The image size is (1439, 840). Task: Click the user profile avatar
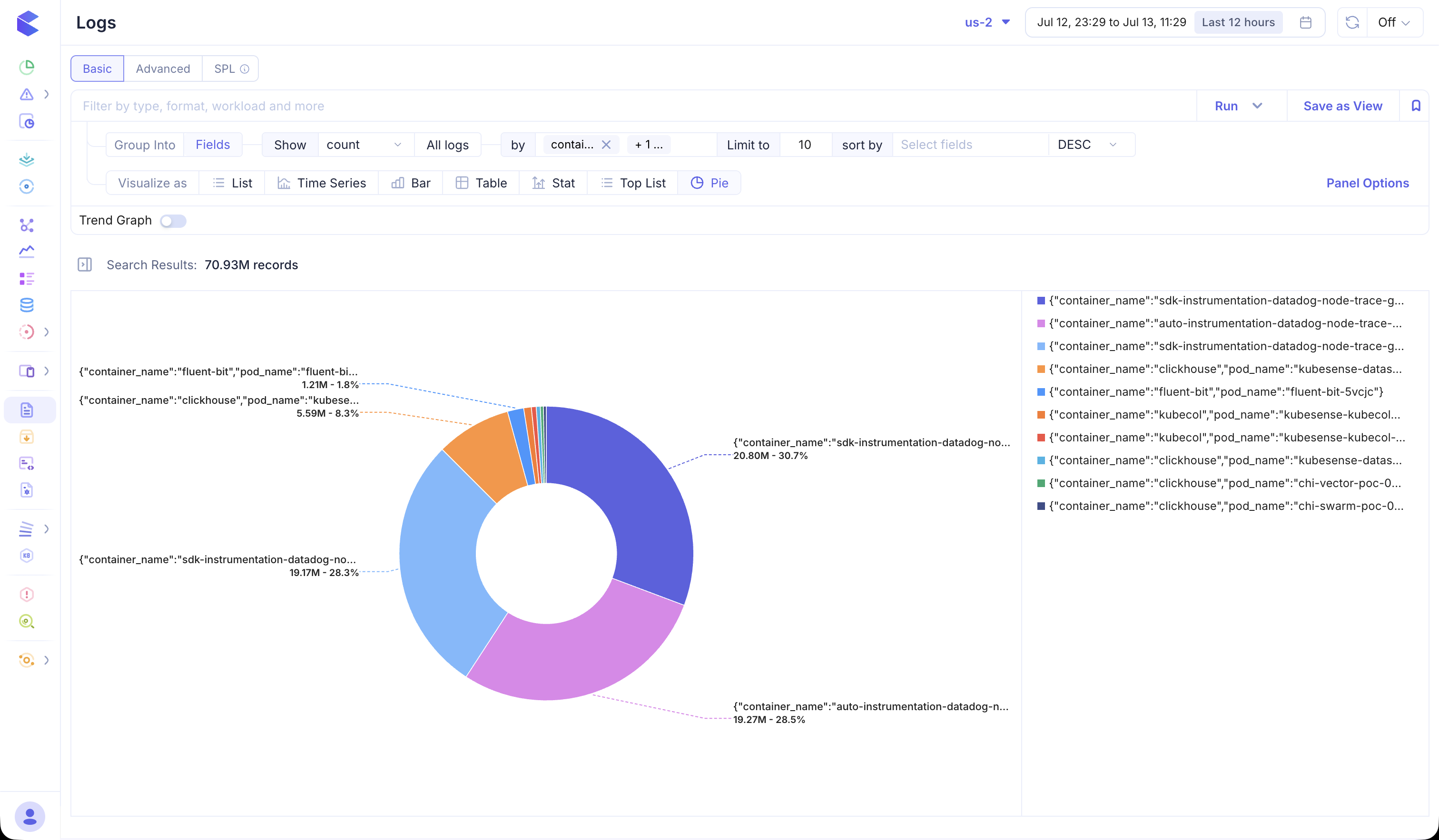[x=30, y=817]
